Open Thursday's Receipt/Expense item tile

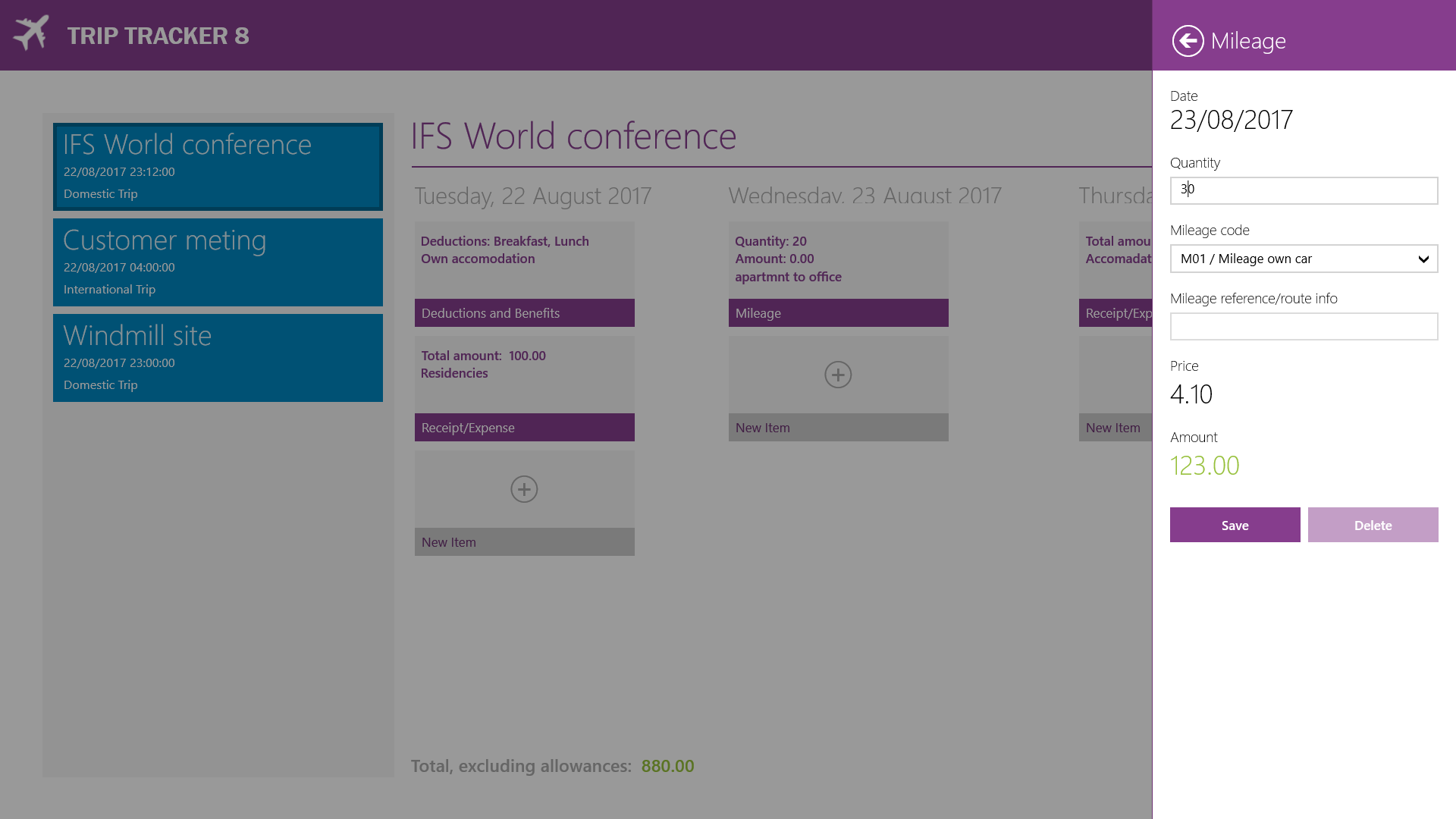tap(1115, 275)
